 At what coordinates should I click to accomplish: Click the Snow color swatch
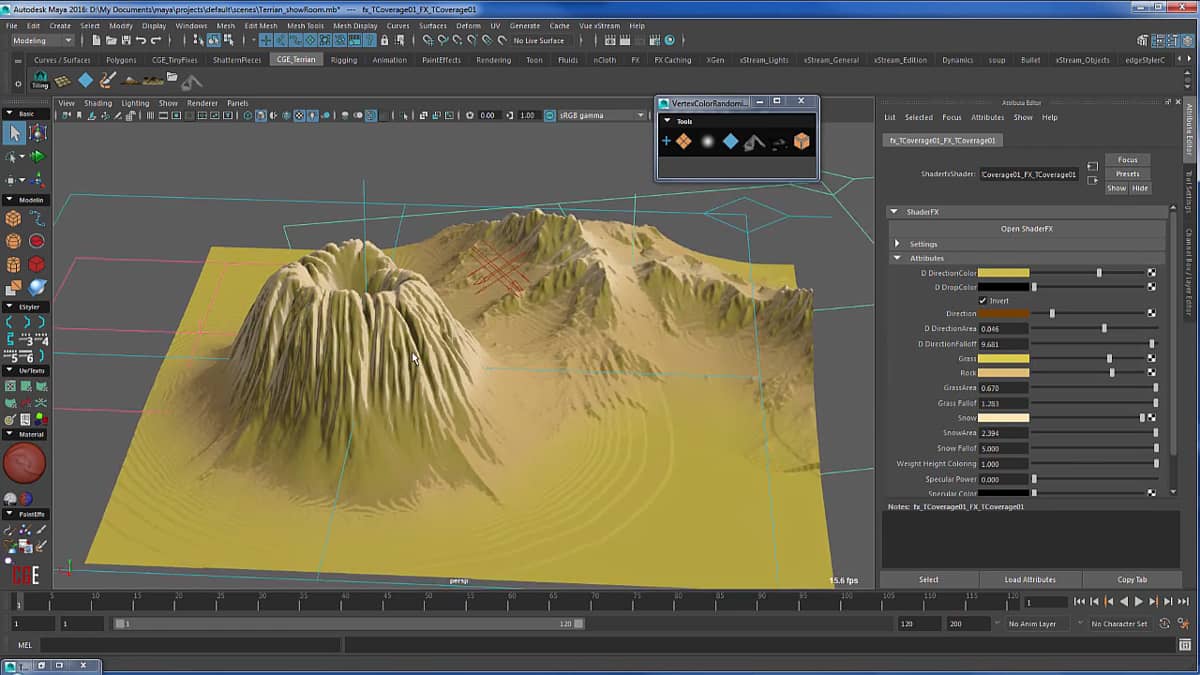coord(1003,418)
